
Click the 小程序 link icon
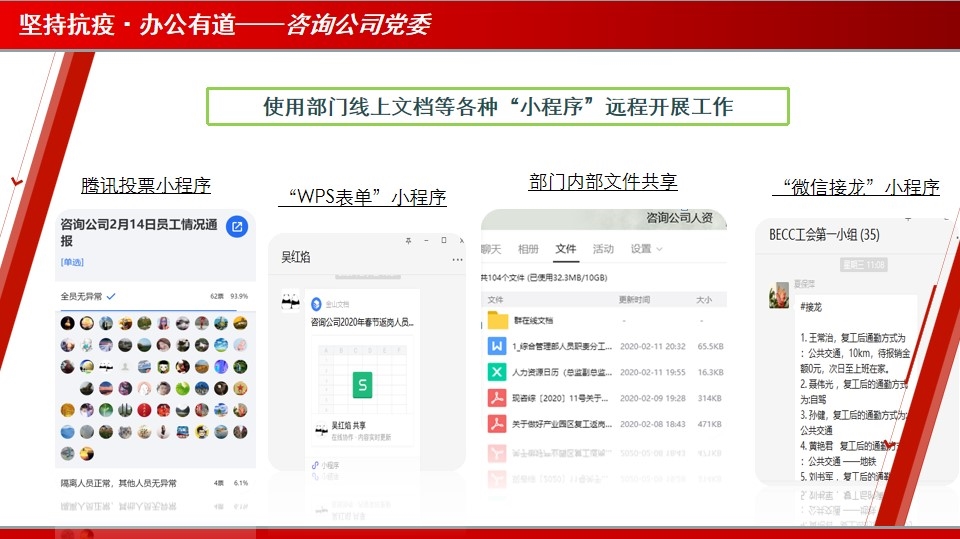(x=315, y=466)
